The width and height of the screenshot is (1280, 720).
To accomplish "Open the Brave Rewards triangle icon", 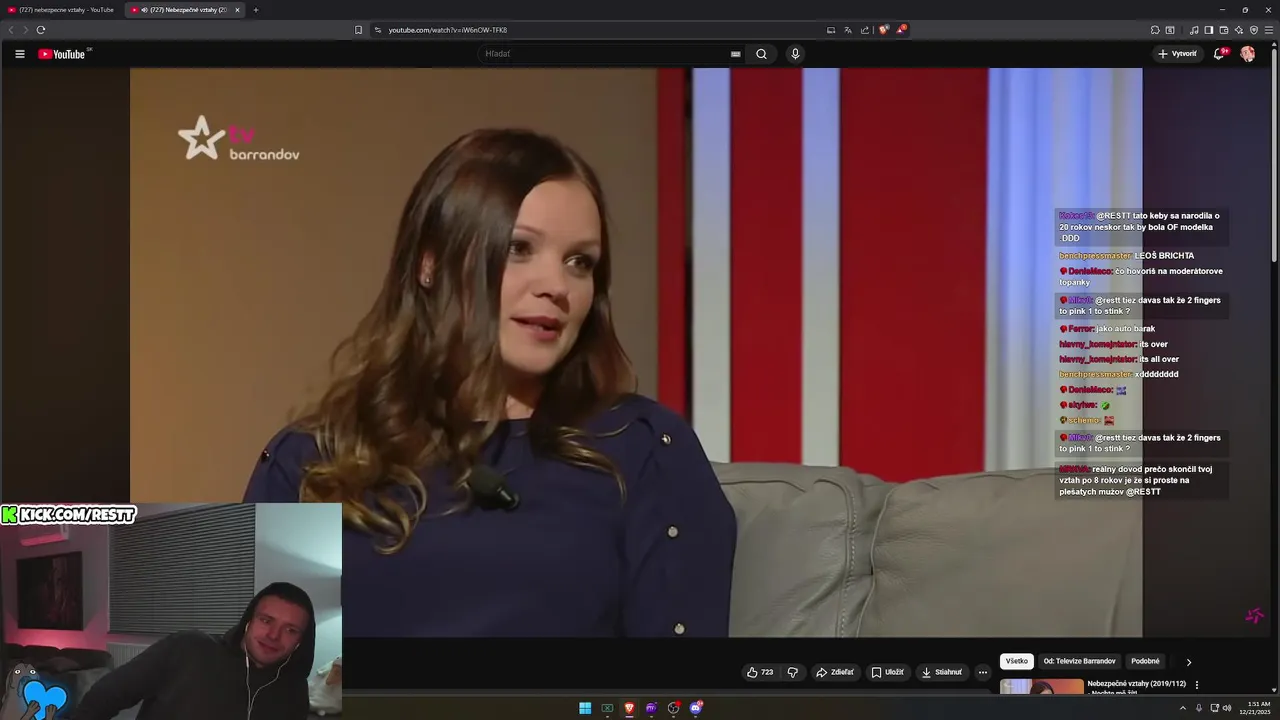I will pos(901,30).
